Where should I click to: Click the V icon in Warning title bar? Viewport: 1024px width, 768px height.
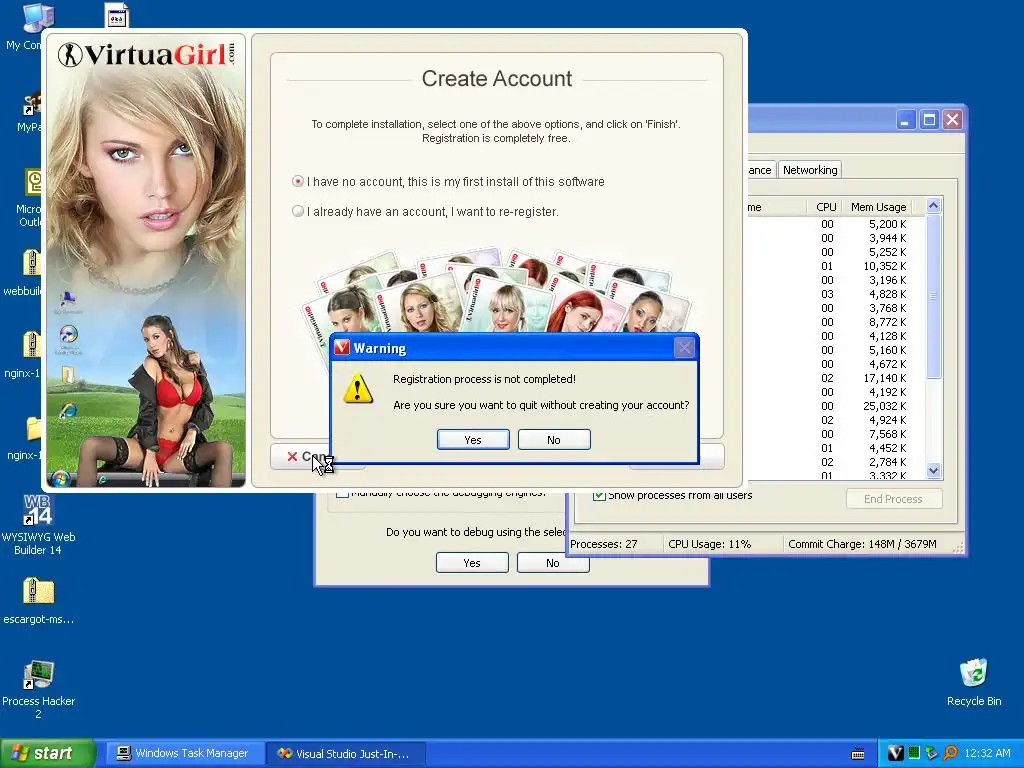[x=342, y=347]
